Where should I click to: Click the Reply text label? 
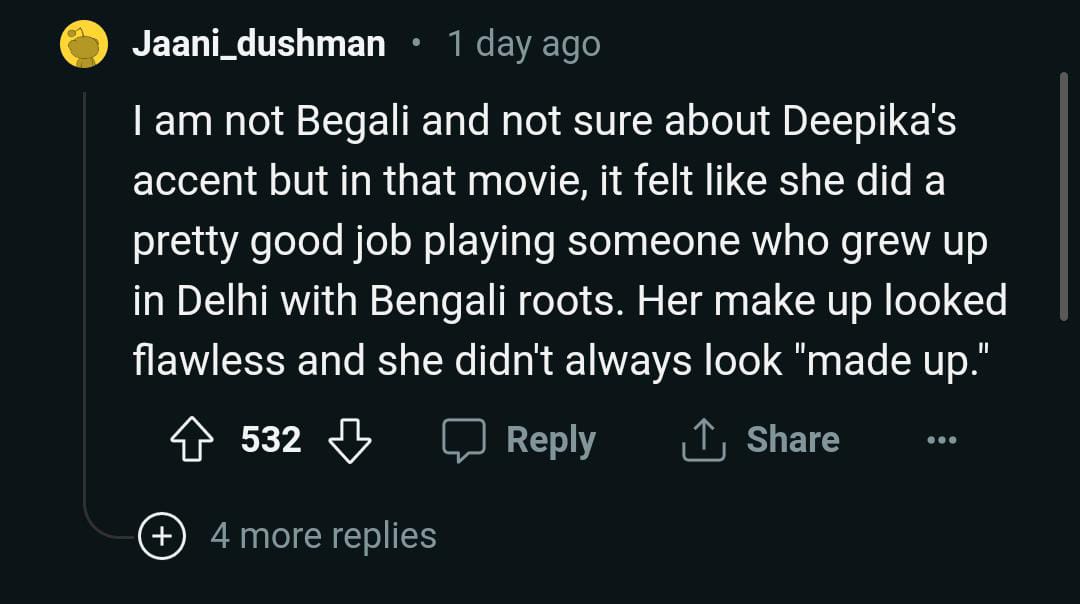(551, 440)
